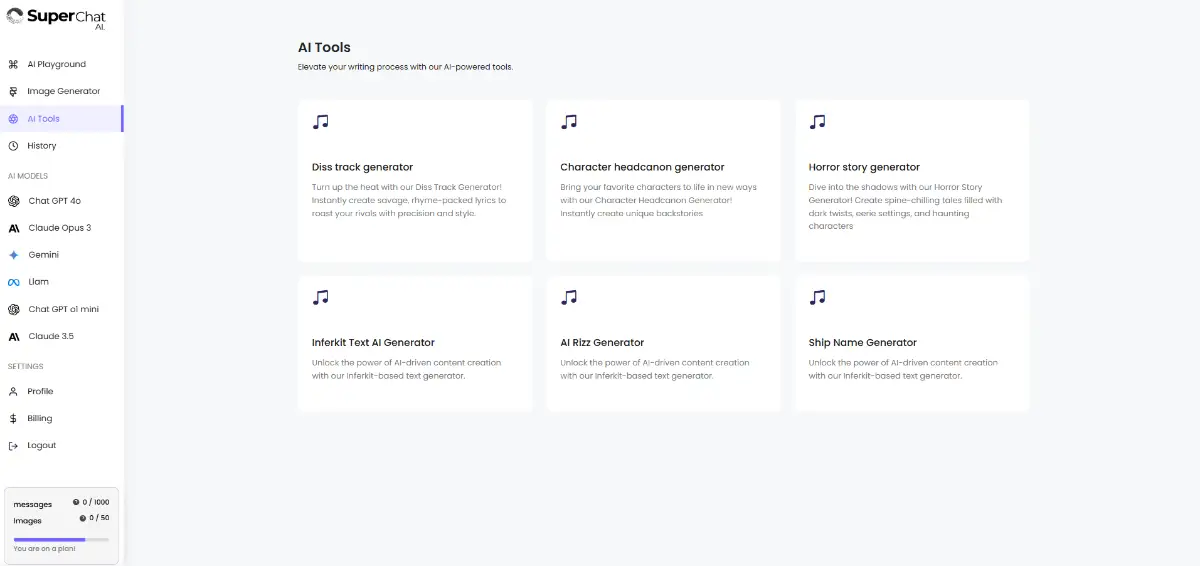
Task: Select the Claude Opus 3 model icon
Action: coord(14,228)
